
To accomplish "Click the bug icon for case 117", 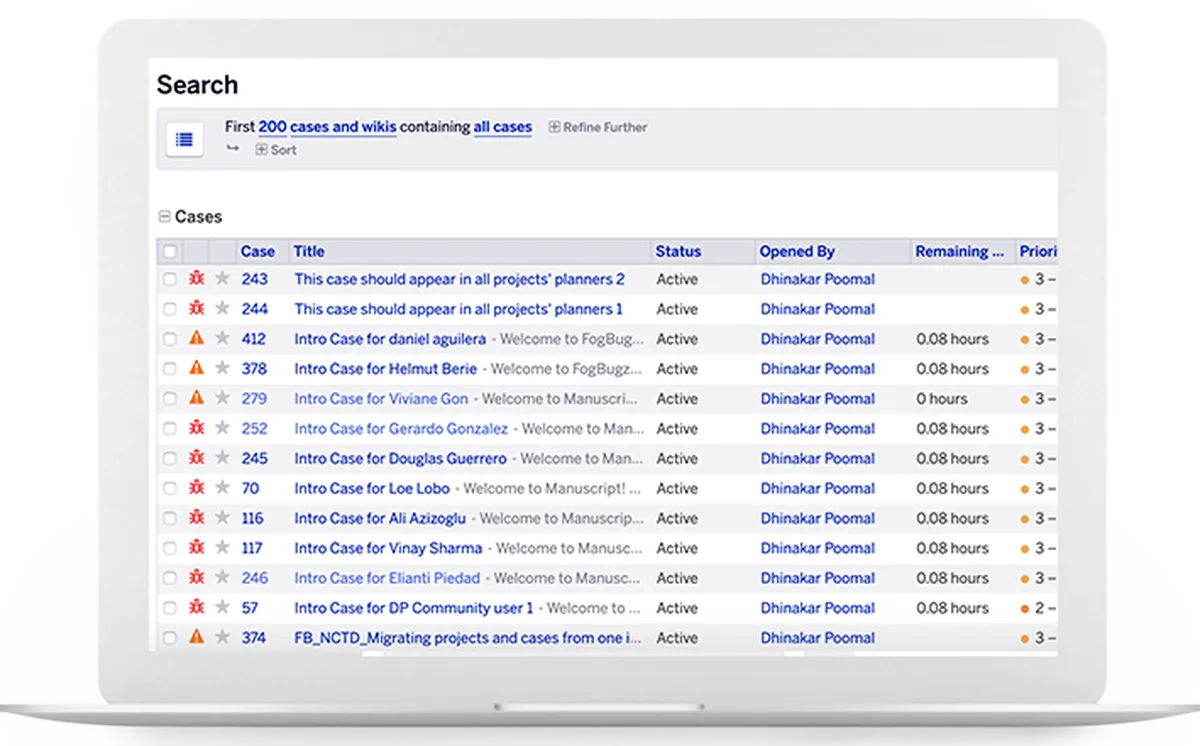I will point(197,548).
